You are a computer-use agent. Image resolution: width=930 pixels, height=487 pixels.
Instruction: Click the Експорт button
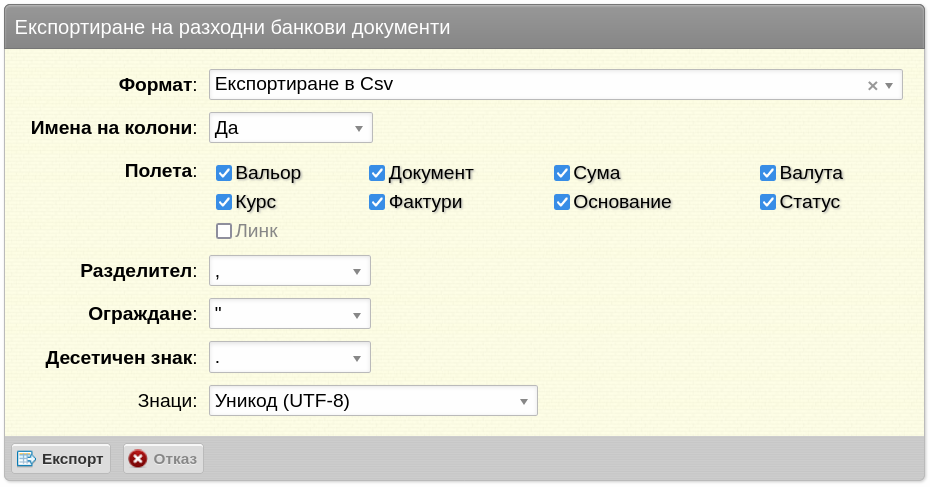[61, 459]
